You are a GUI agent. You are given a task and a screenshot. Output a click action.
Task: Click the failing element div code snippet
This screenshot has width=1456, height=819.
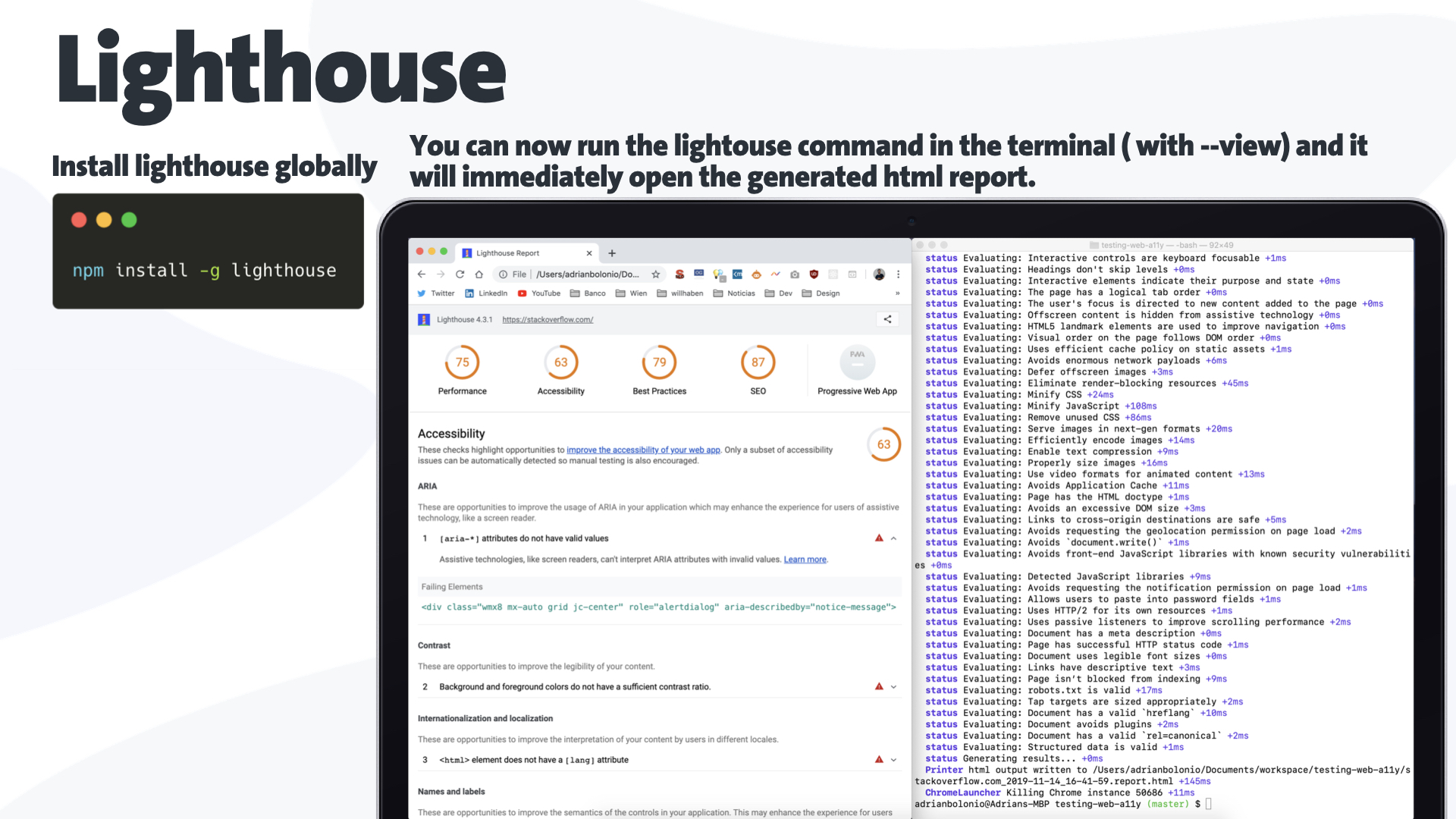(658, 607)
